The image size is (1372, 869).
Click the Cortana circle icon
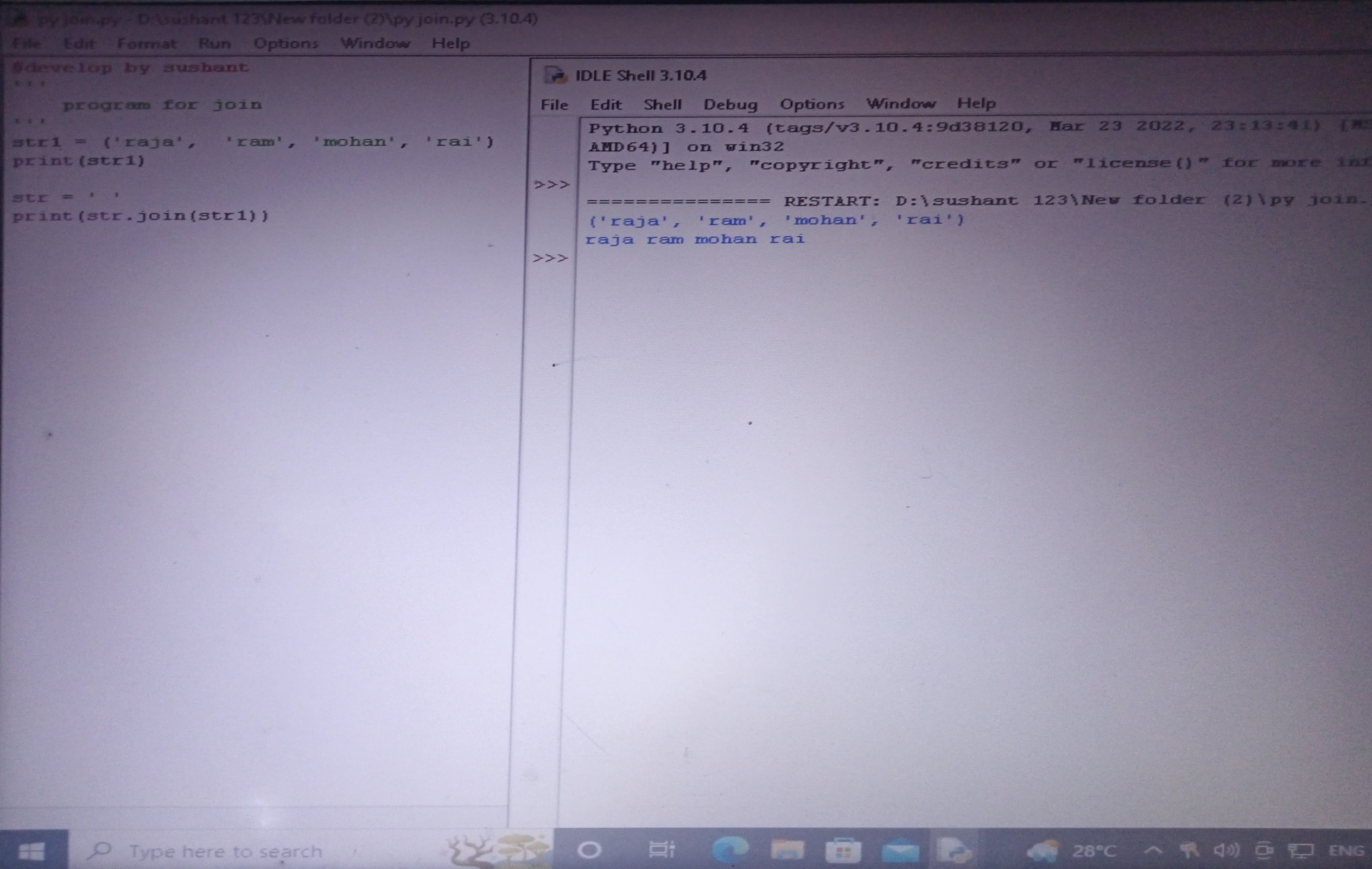(x=589, y=850)
